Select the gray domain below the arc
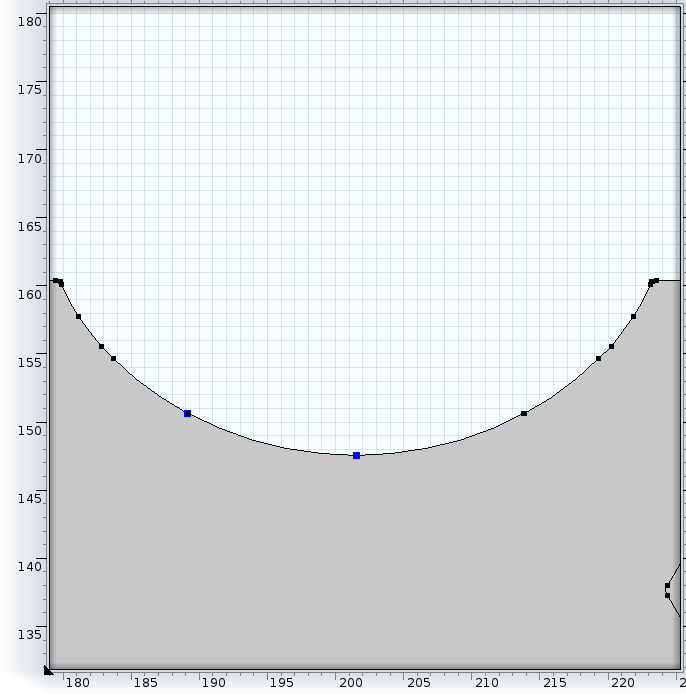 pos(350,560)
